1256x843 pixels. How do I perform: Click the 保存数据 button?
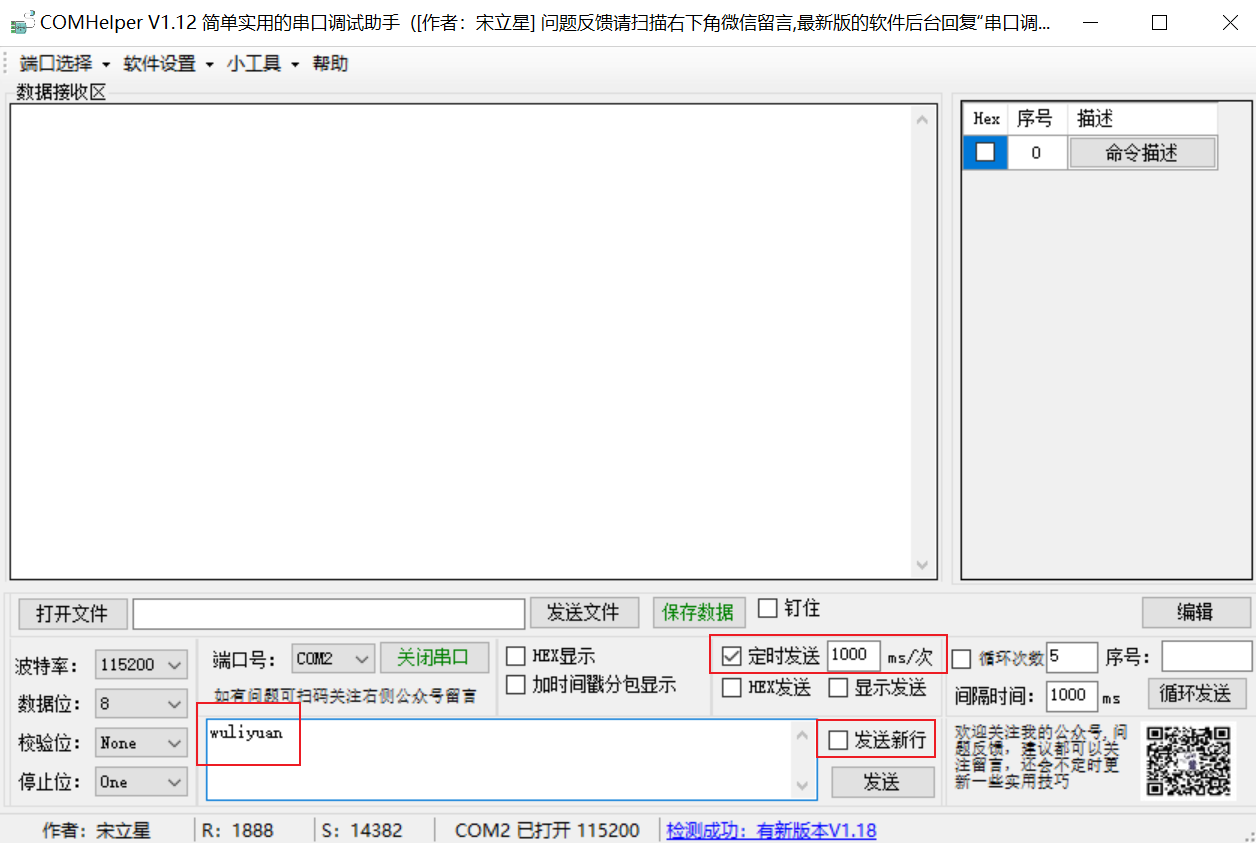pyautogui.click(x=698, y=613)
